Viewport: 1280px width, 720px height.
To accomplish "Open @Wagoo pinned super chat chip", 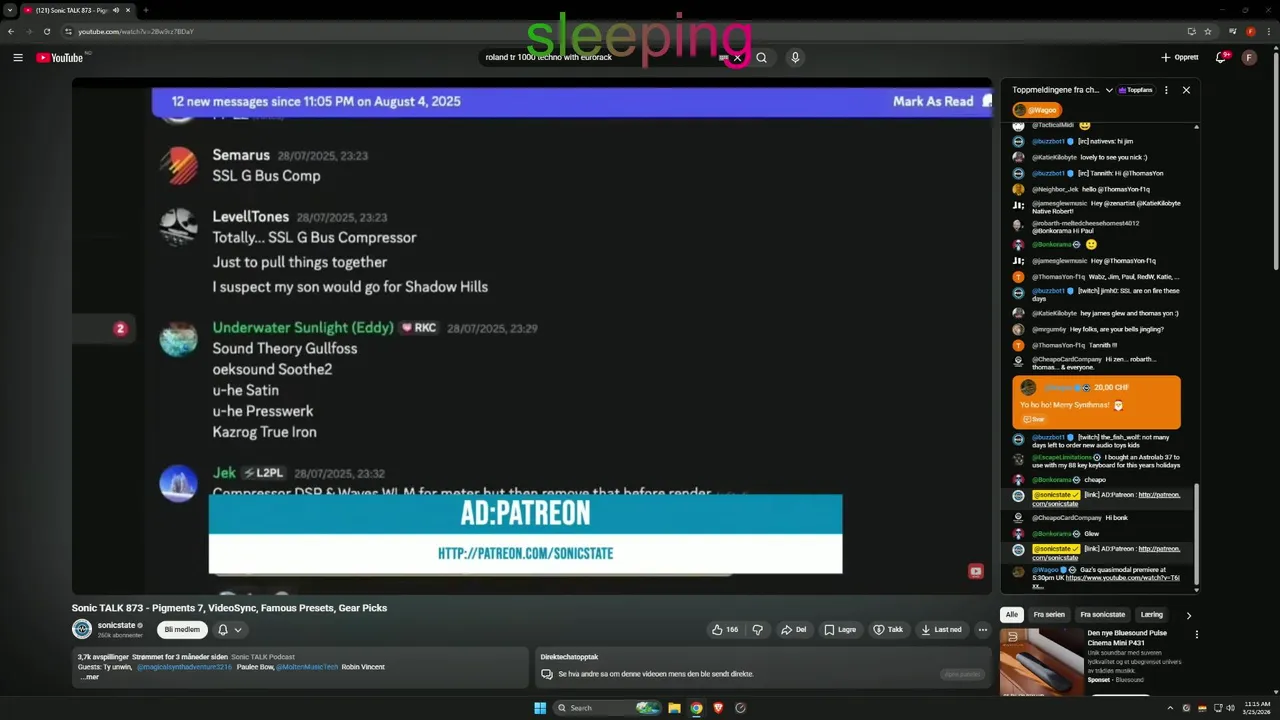I will pos(1036,110).
